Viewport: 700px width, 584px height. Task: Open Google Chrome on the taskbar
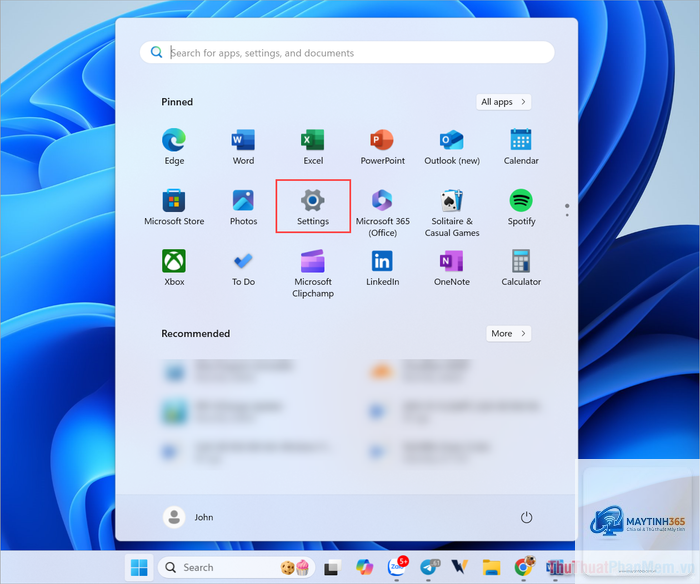tap(524, 567)
